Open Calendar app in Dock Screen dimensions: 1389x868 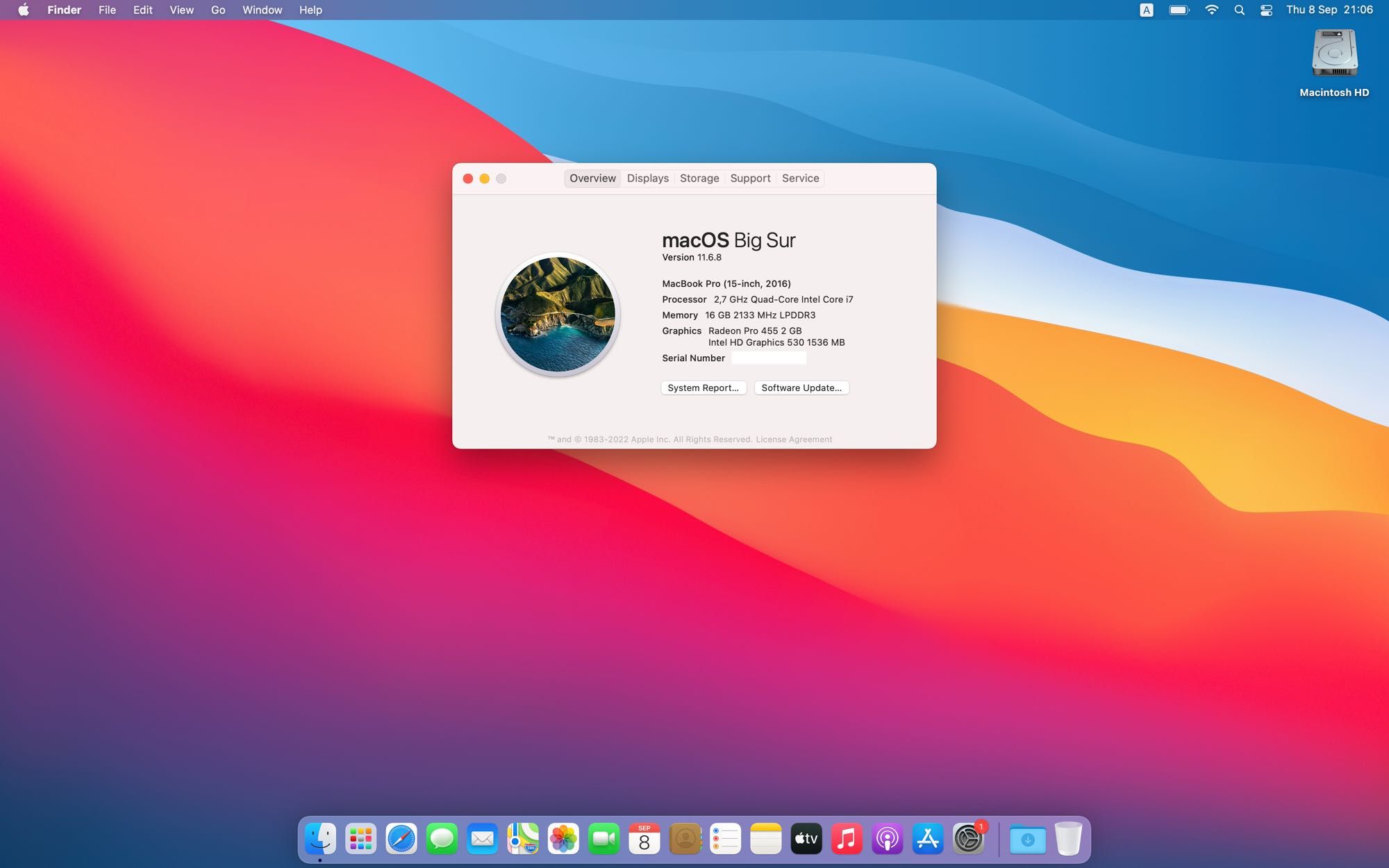pos(644,839)
